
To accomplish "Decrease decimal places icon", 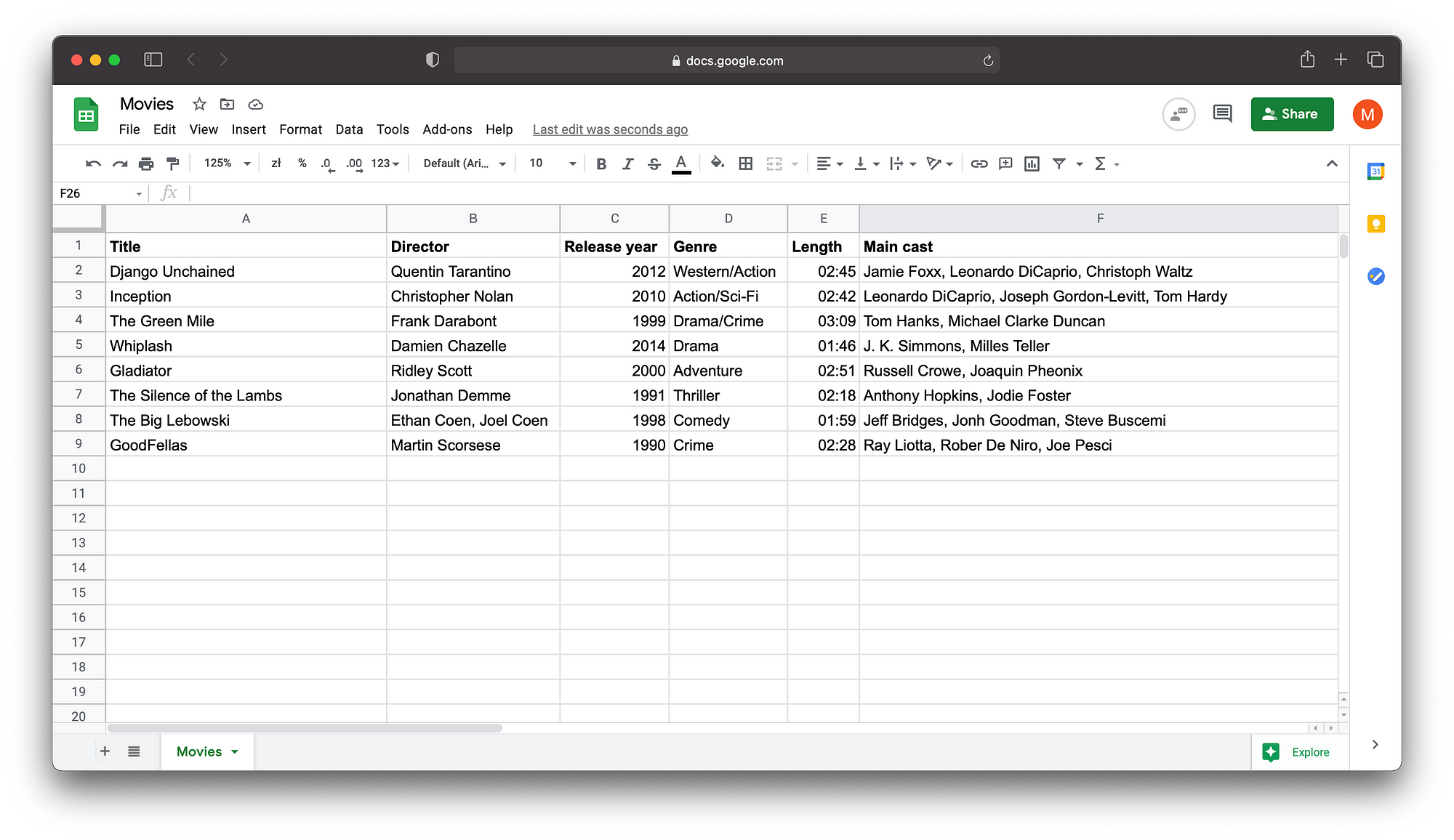I will (328, 164).
